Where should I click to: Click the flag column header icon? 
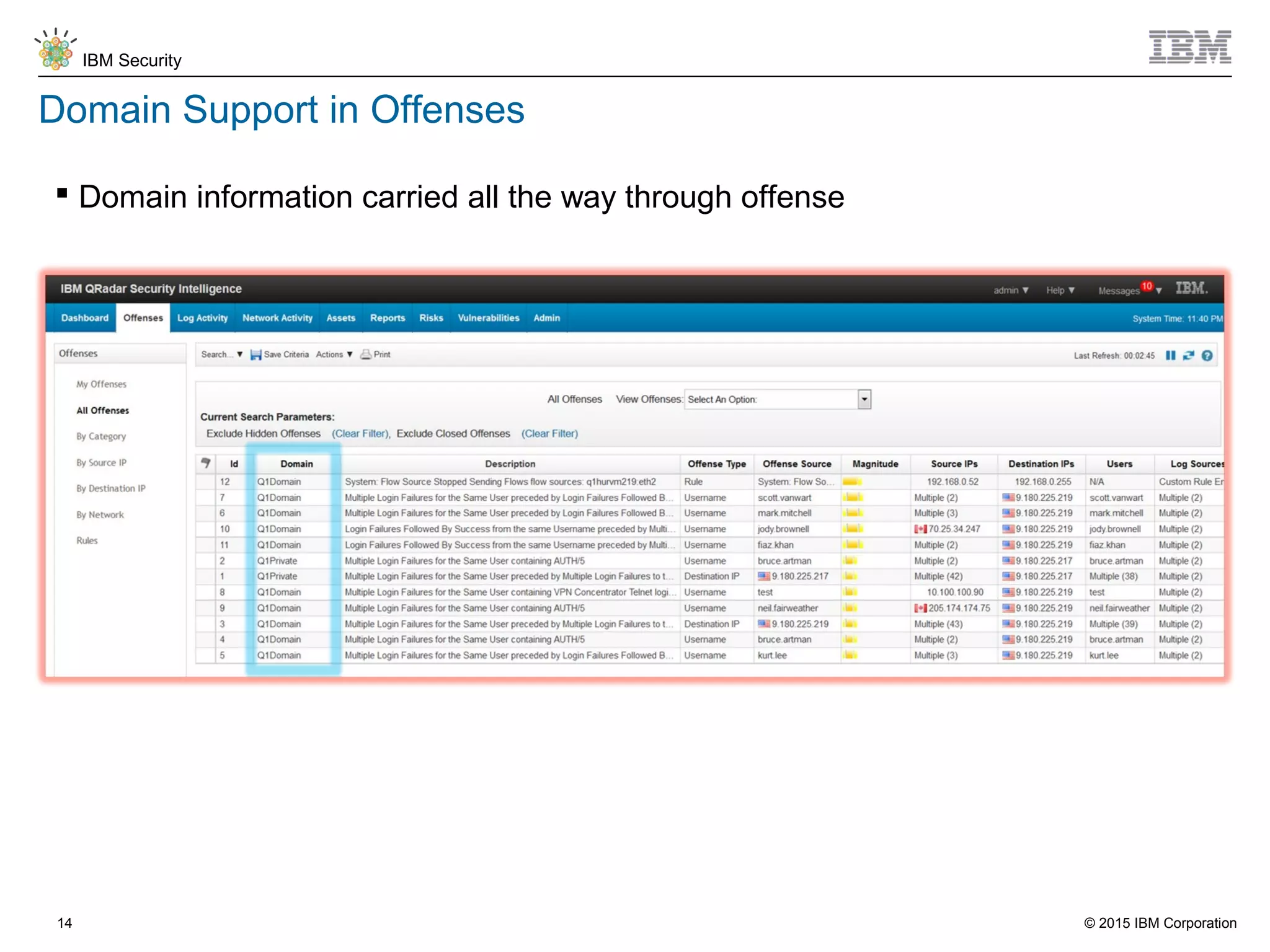(206, 463)
